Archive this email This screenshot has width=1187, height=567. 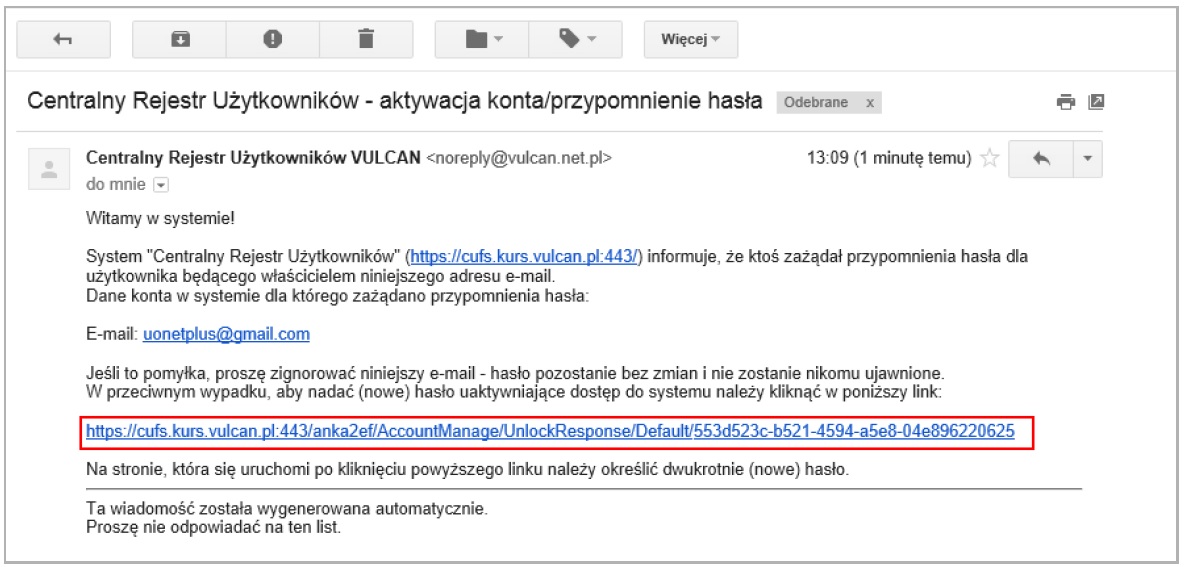tap(179, 39)
